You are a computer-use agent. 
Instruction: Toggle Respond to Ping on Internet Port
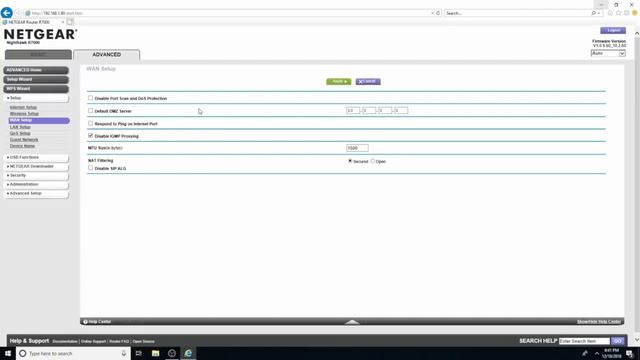point(91,123)
